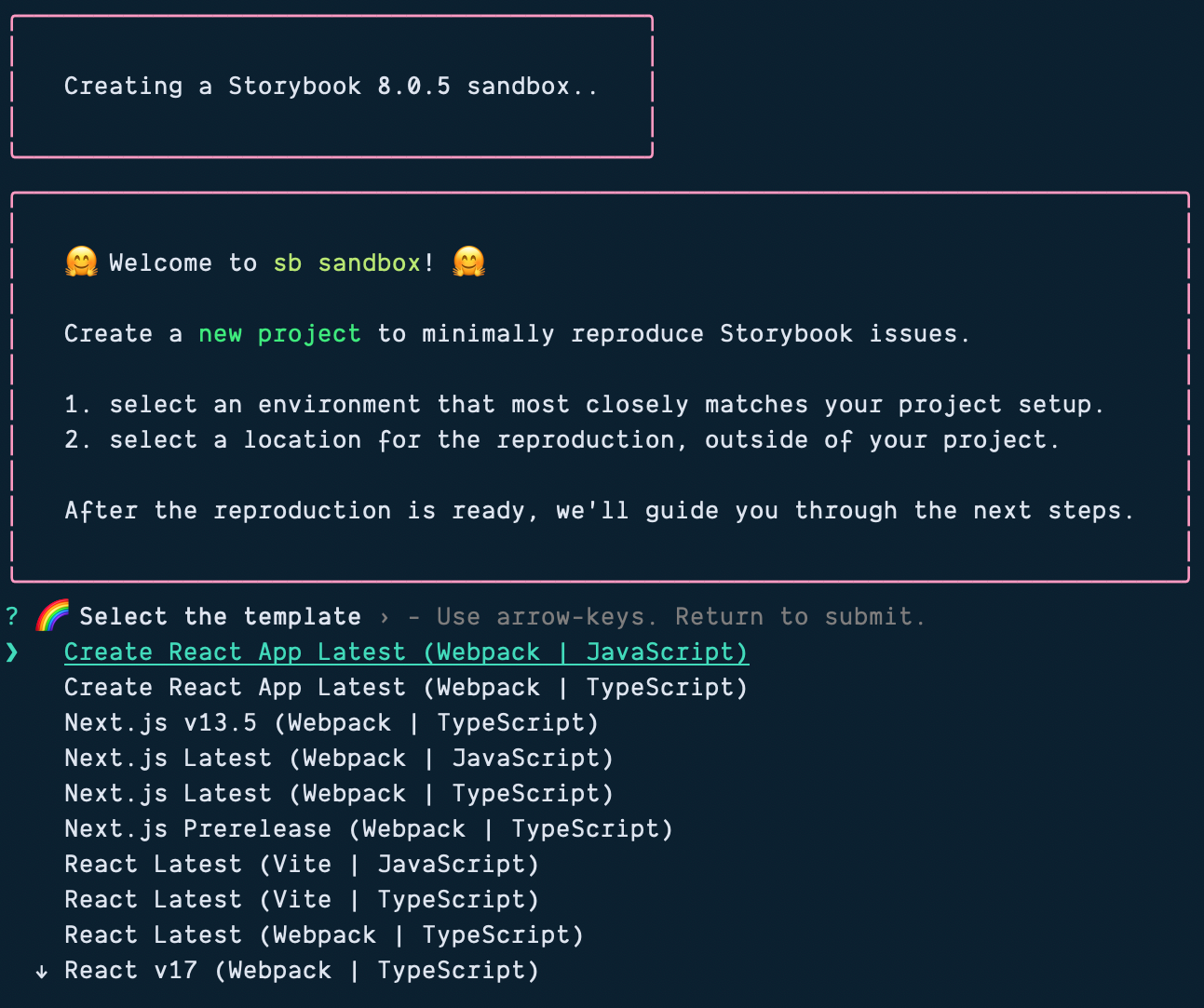Click the 'Creating a Storybook 8.0.5 sandbox' banner
The height and width of the screenshot is (1008, 1204).
coord(331,86)
